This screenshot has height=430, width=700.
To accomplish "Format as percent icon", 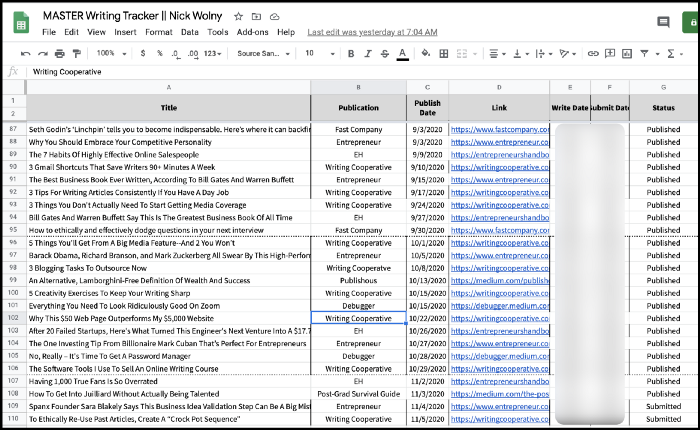I will [x=159, y=53].
